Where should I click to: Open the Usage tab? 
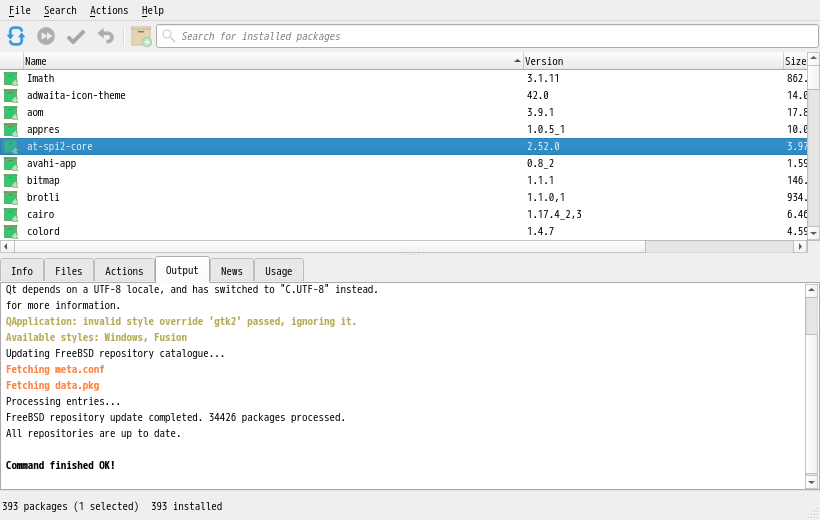[x=279, y=271]
